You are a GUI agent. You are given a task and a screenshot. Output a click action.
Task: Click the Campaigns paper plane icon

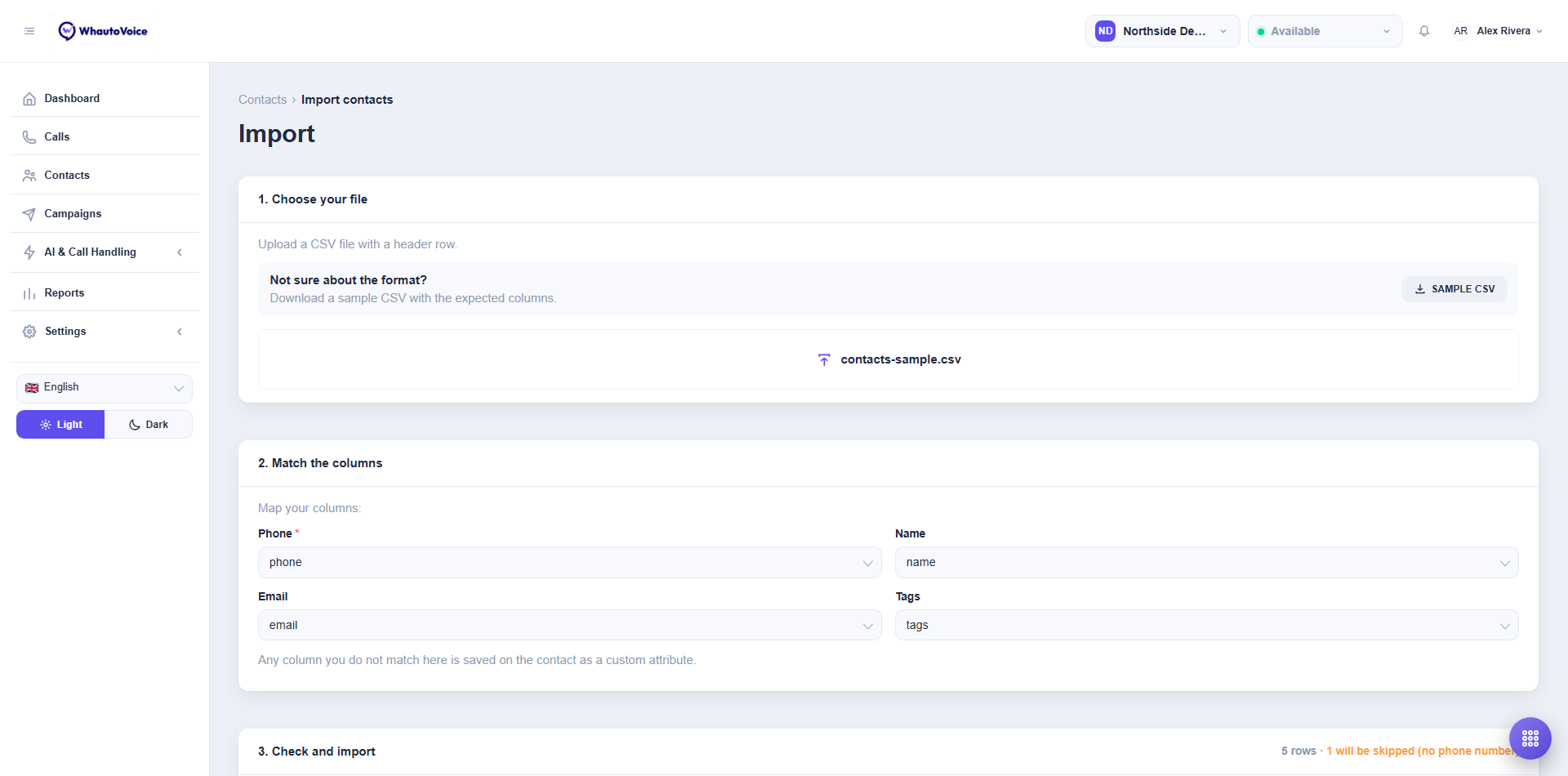(29, 214)
